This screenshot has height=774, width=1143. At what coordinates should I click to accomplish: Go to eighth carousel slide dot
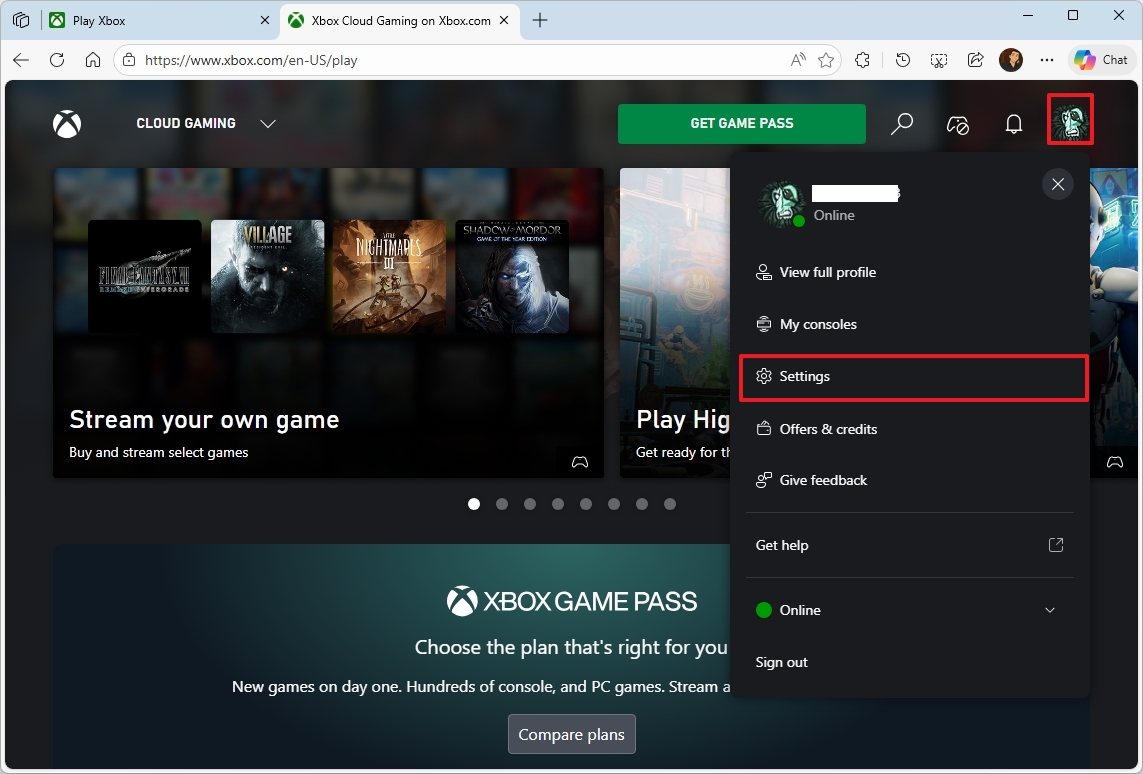click(x=670, y=504)
